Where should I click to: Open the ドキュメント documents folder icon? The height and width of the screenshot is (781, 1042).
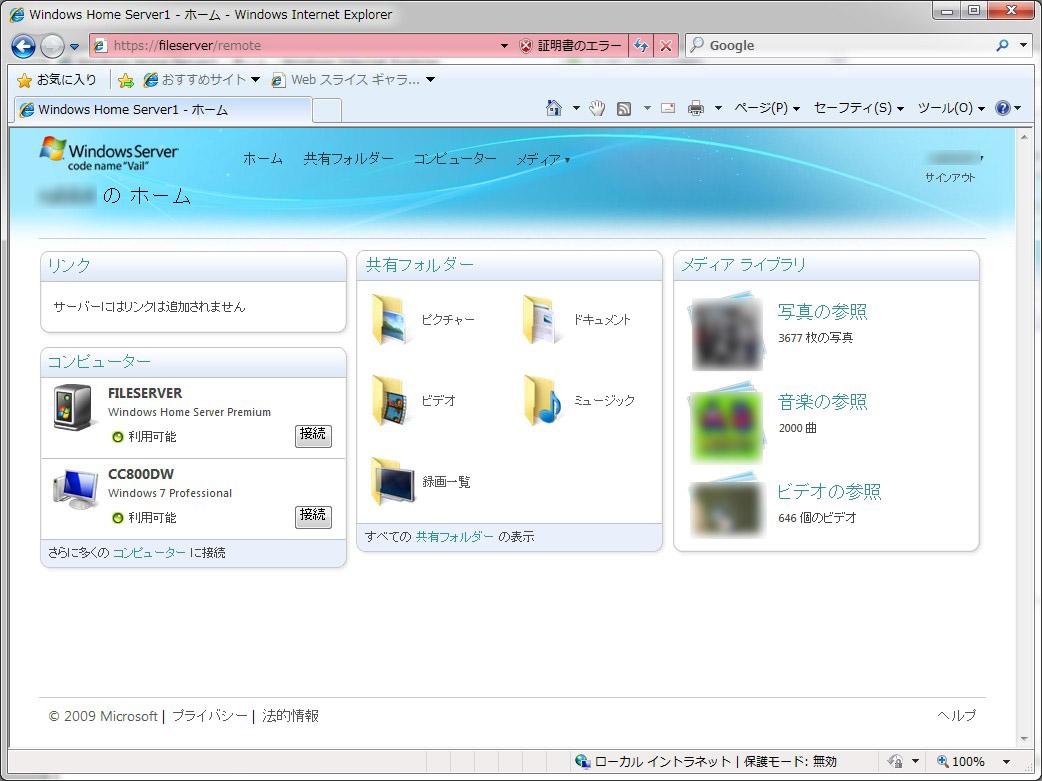(540, 320)
